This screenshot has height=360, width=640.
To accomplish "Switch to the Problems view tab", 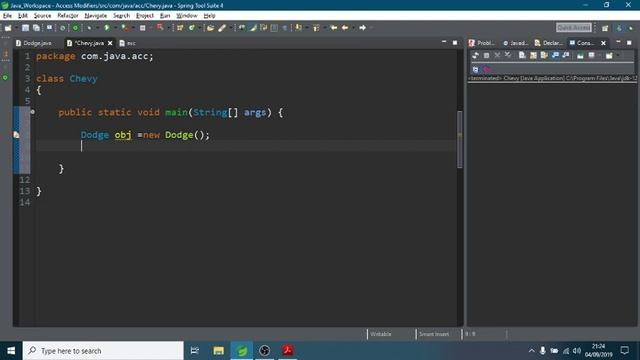I will coord(482,43).
